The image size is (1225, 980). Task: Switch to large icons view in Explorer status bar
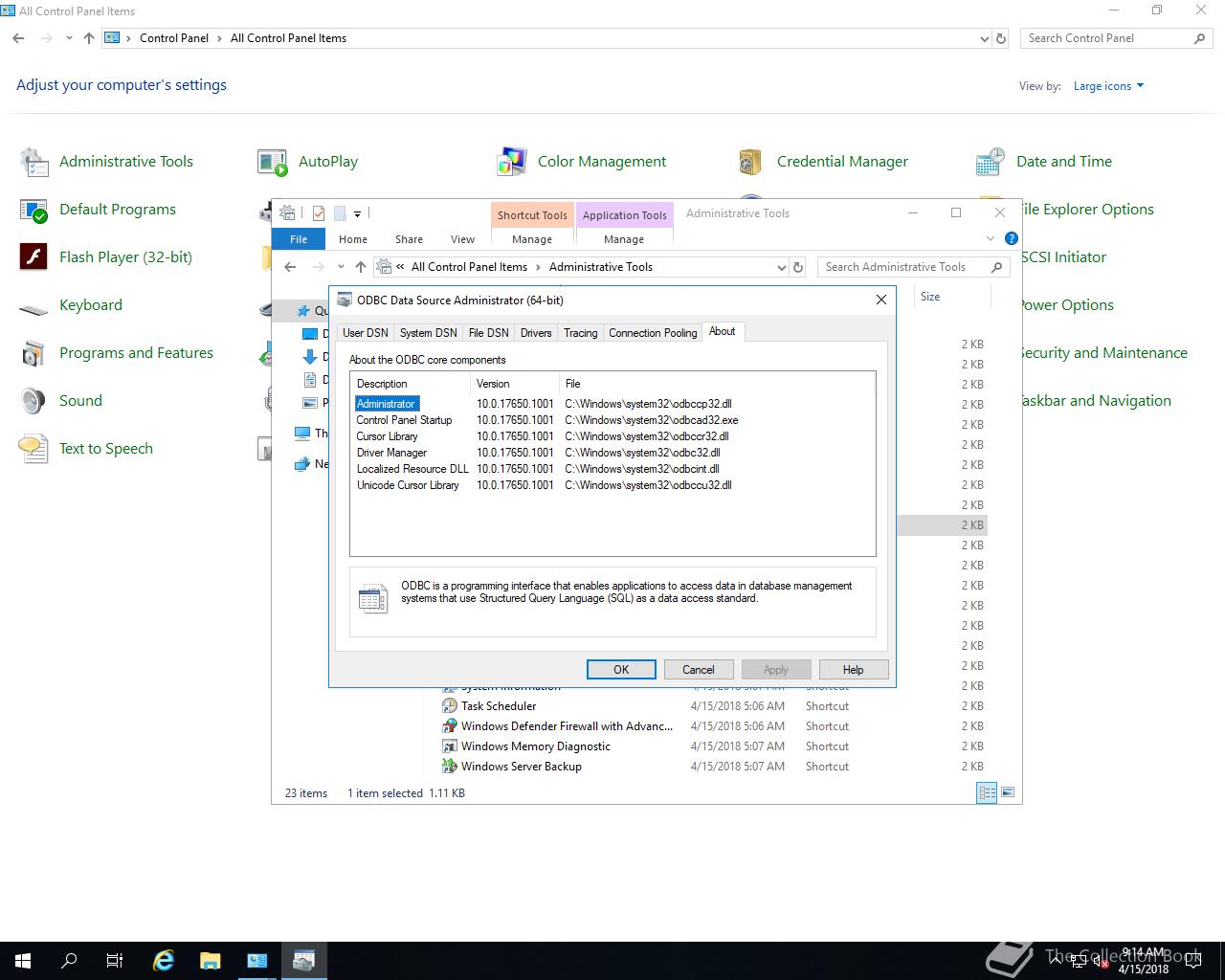[1007, 792]
